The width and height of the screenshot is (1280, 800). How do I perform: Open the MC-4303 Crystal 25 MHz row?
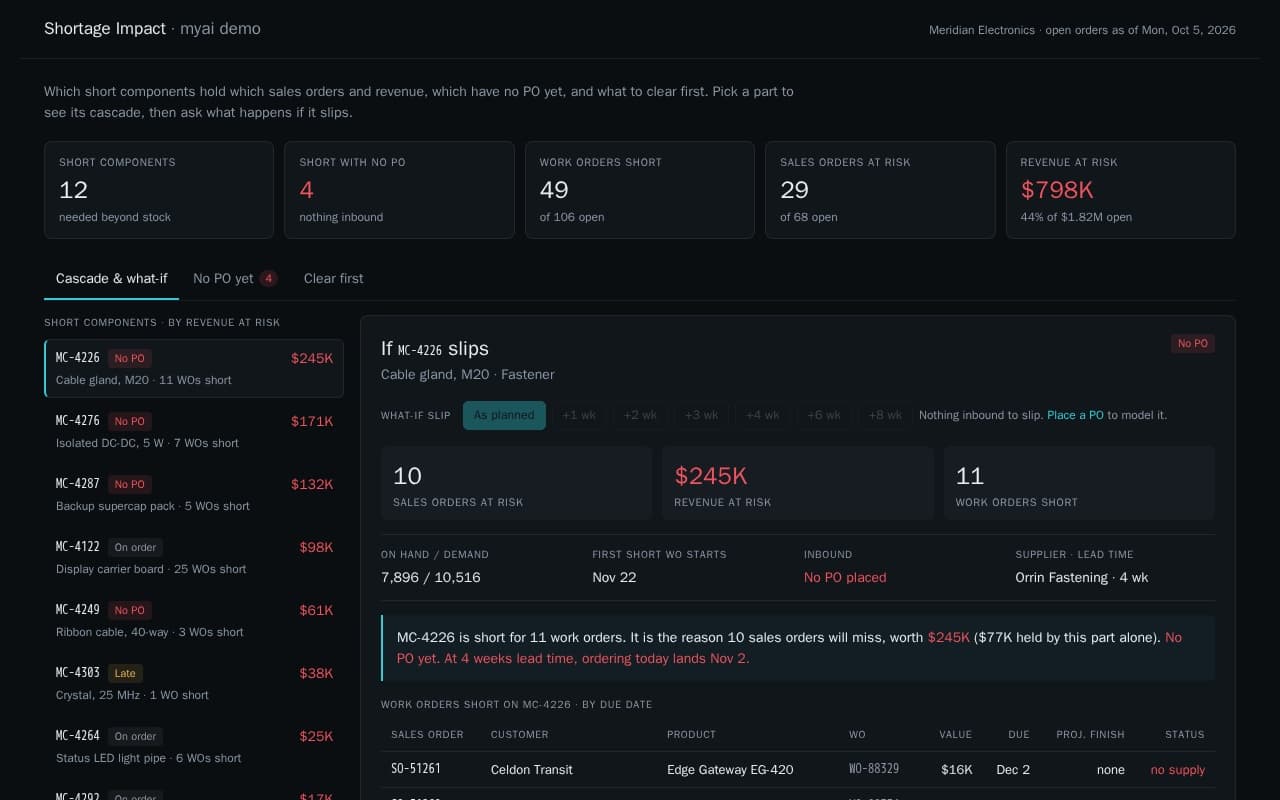pos(194,684)
